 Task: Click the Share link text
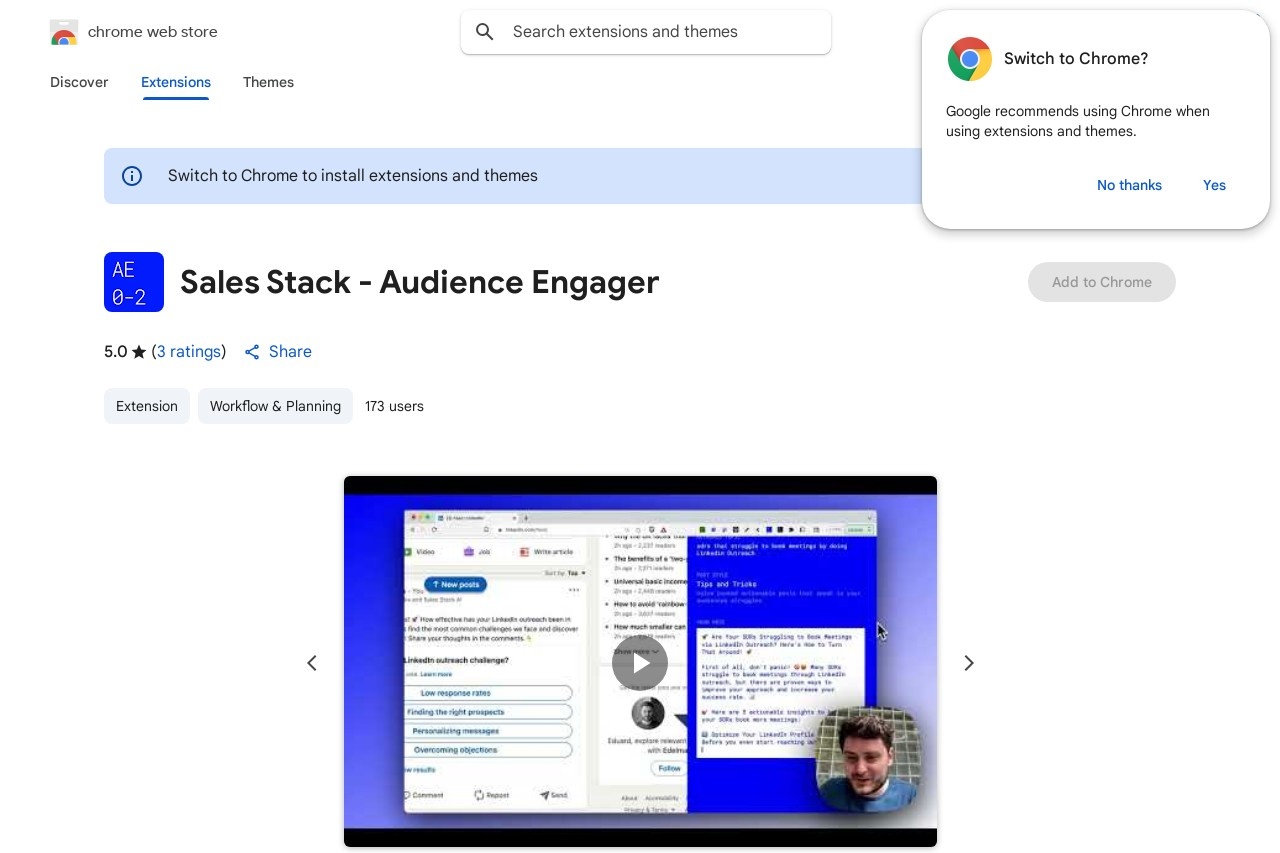(290, 352)
